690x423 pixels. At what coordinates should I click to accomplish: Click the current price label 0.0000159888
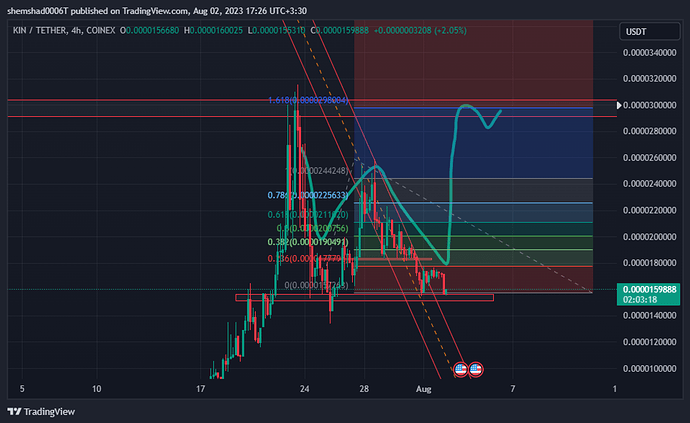(x=642, y=289)
